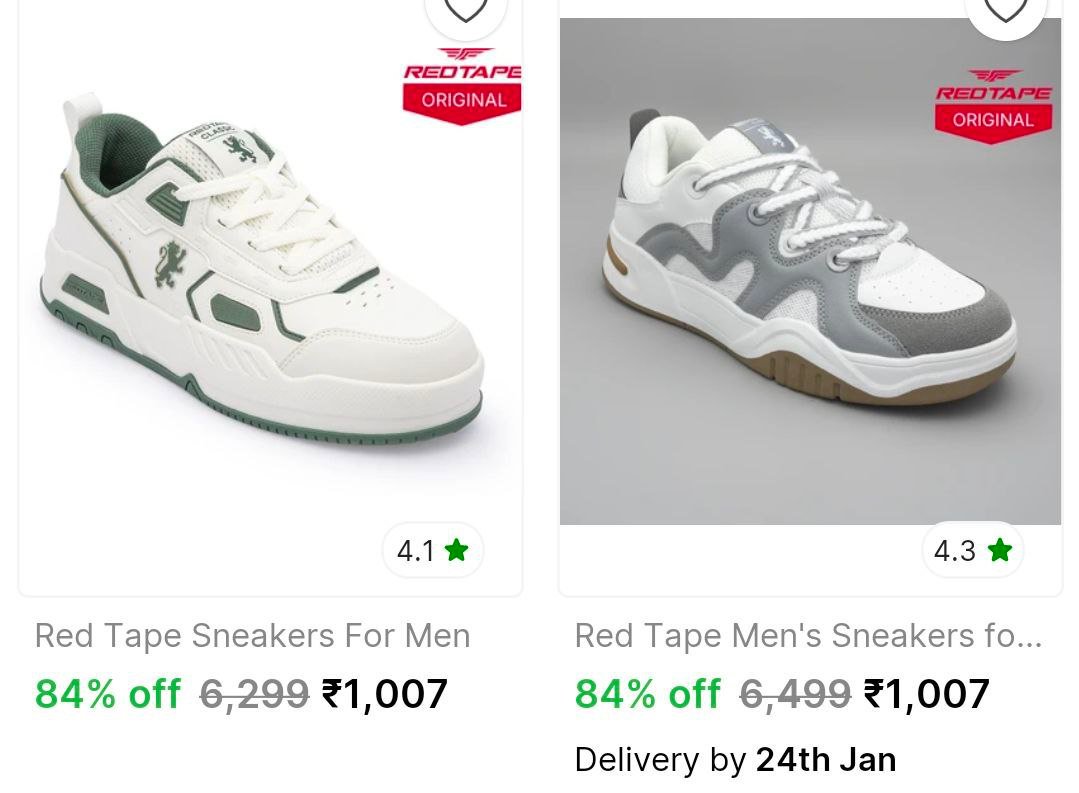Click the struck-through 6,499 price
The width and height of the screenshot is (1079, 793).
[x=795, y=693]
